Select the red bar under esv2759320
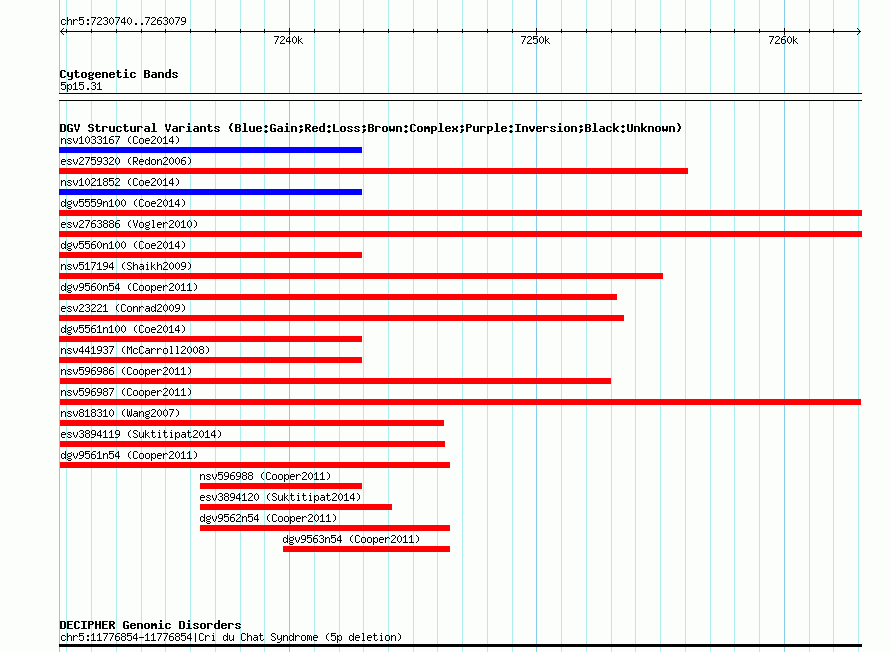 pyautogui.click(x=373, y=171)
